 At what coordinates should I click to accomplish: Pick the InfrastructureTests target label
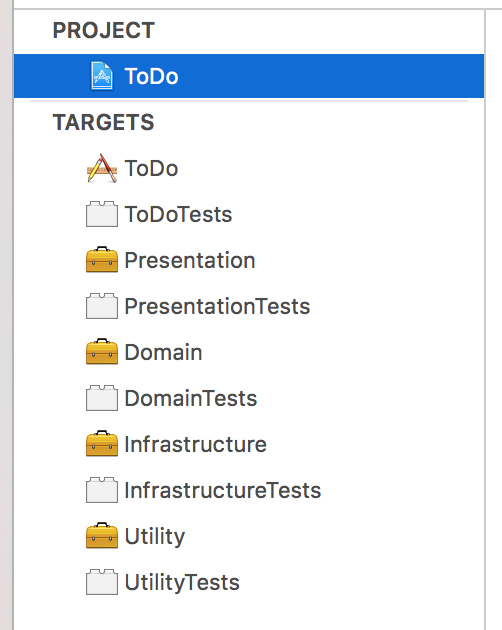click(223, 490)
